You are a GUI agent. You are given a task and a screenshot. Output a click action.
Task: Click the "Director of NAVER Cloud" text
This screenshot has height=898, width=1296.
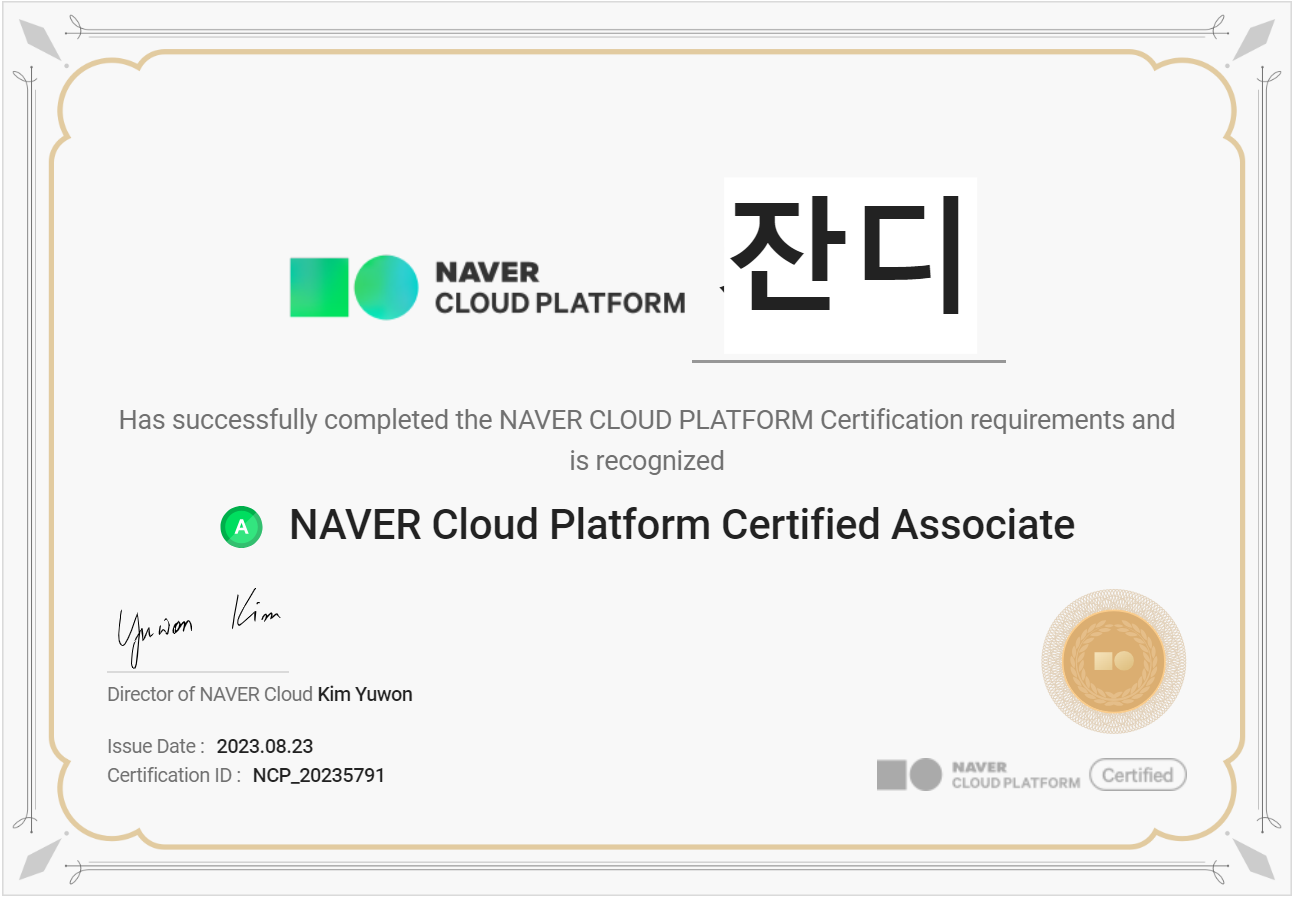[210, 694]
